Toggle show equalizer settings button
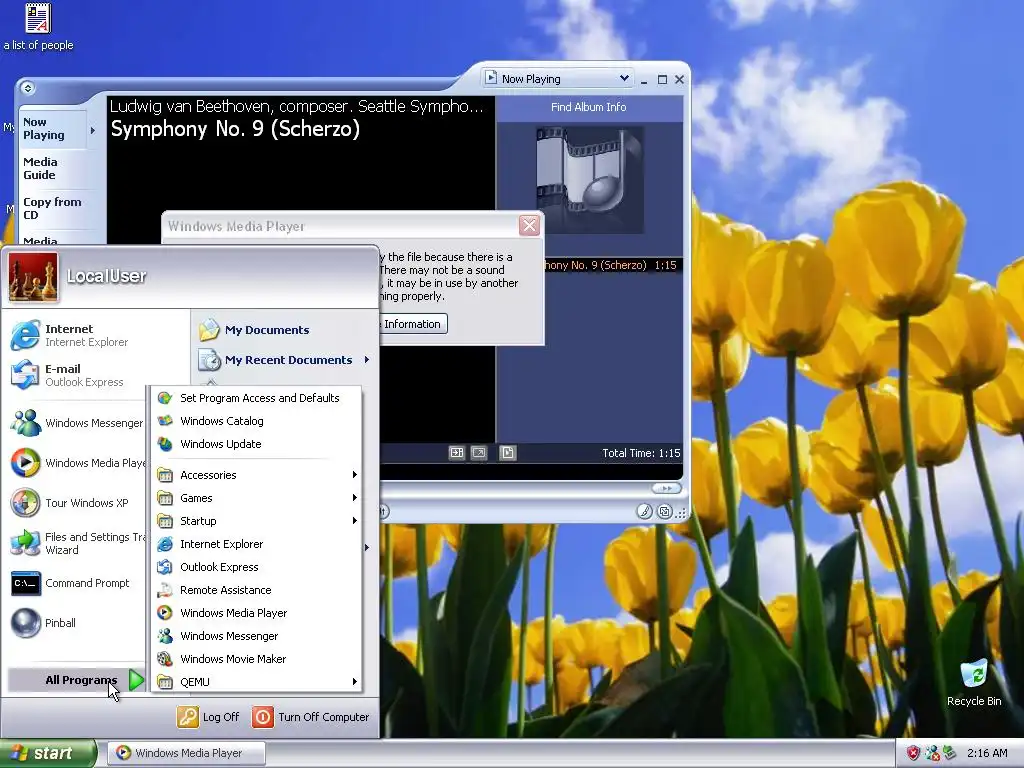This screenshot has height=768, width=1024. point(457,453)
